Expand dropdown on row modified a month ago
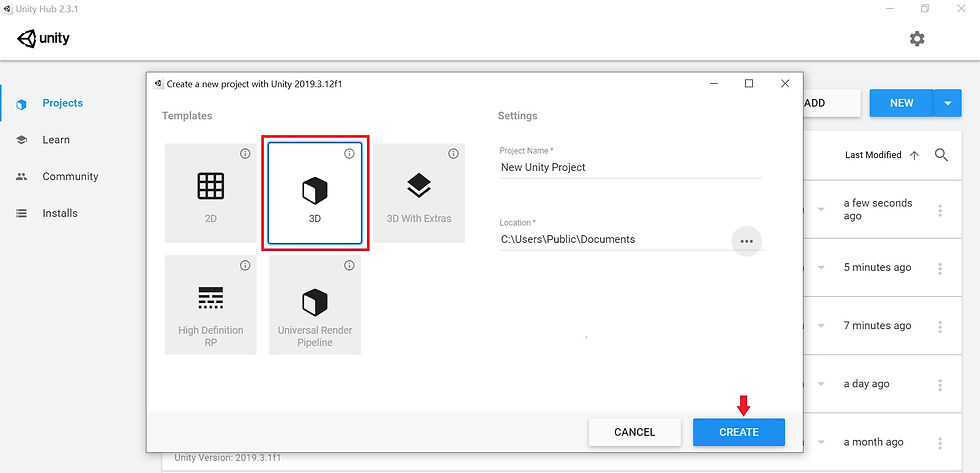980x473 pixels. (821, 442)
